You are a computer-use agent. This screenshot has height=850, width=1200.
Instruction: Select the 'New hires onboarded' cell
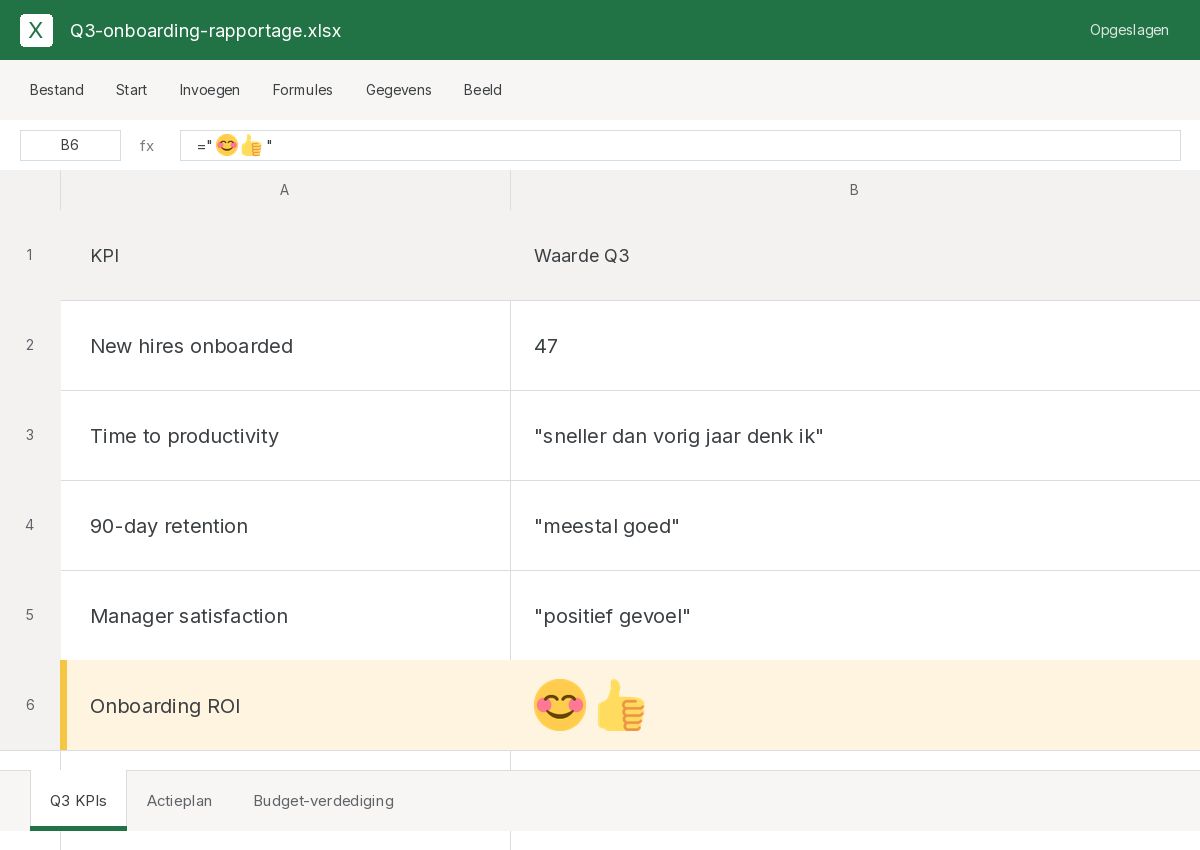click(x=285, y=345)
